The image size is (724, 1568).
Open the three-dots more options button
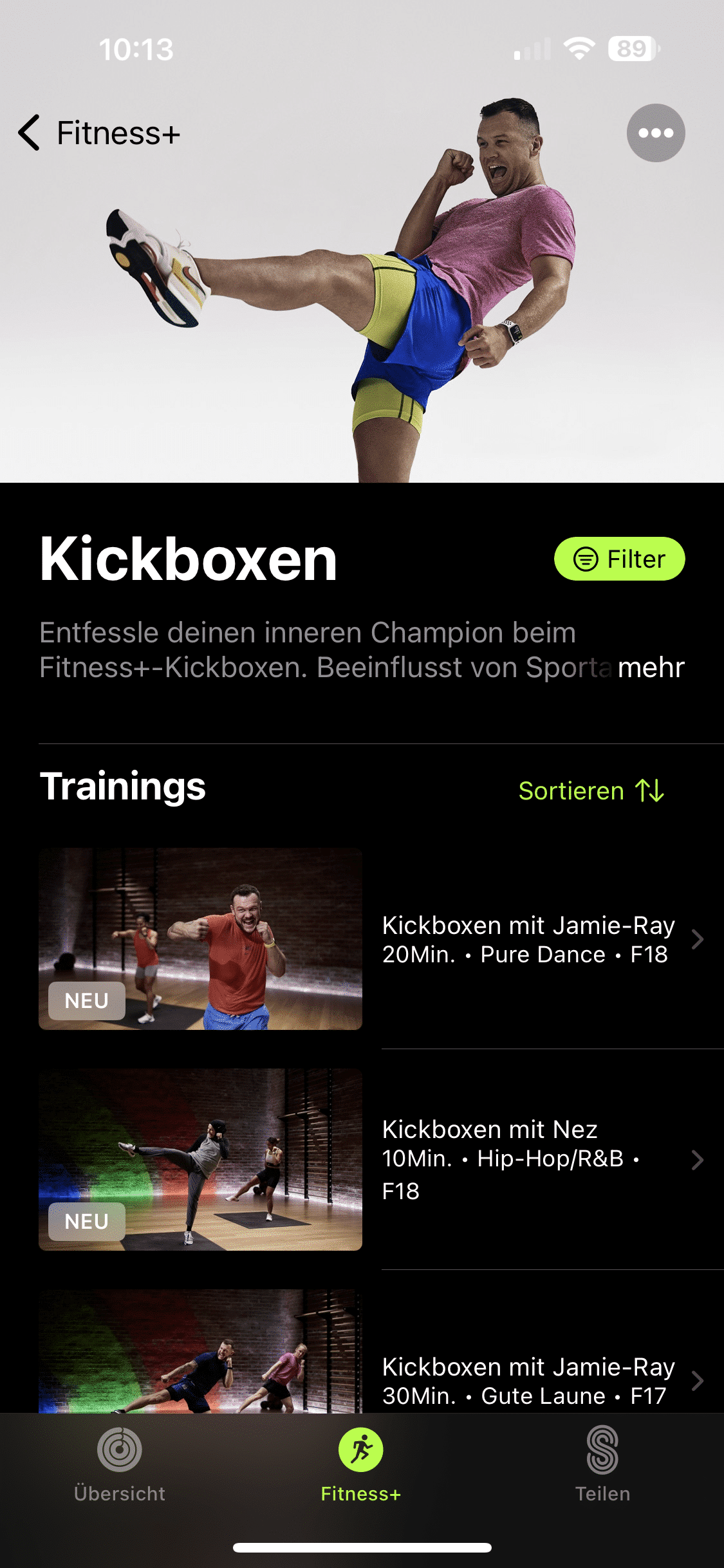click(656, 133)
